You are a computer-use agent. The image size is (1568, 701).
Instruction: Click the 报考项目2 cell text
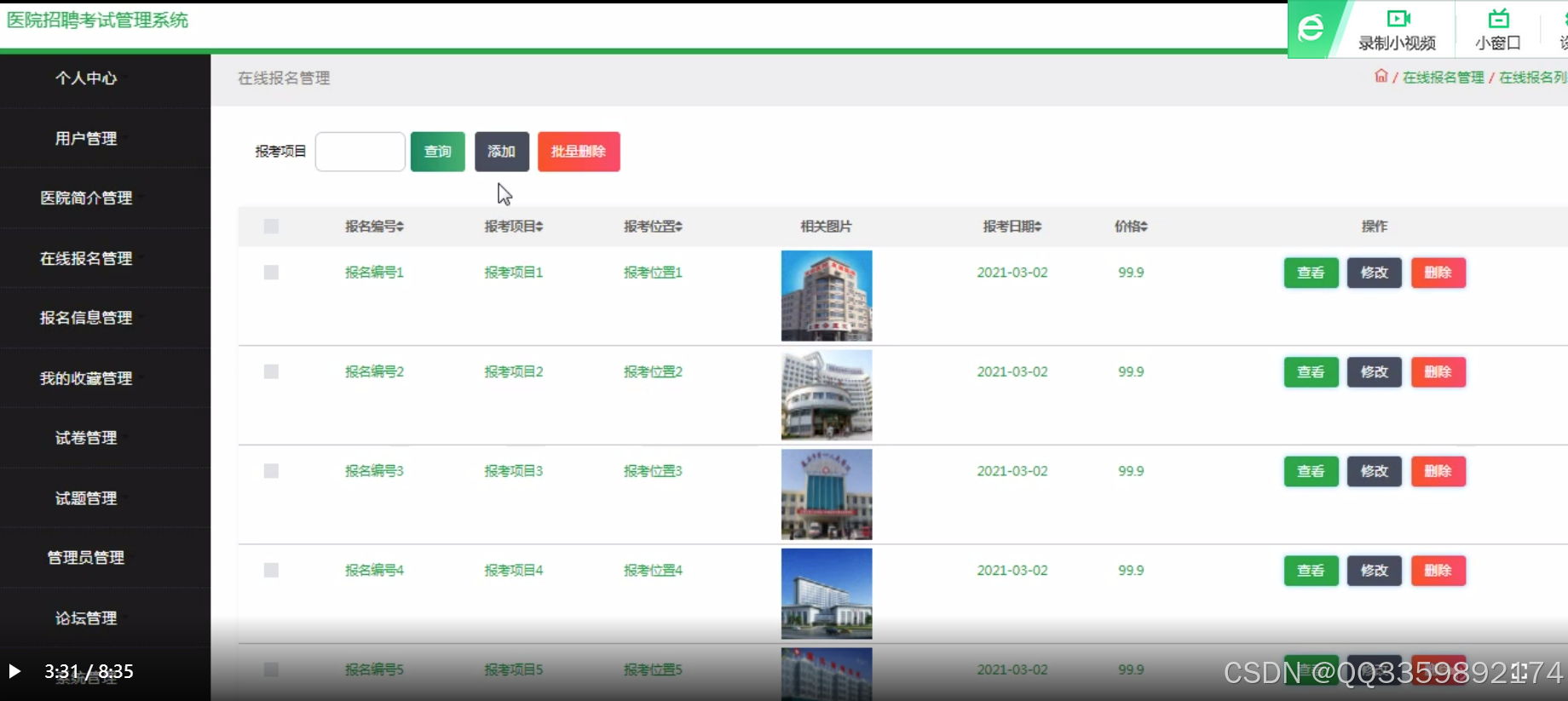pos(514,371)
